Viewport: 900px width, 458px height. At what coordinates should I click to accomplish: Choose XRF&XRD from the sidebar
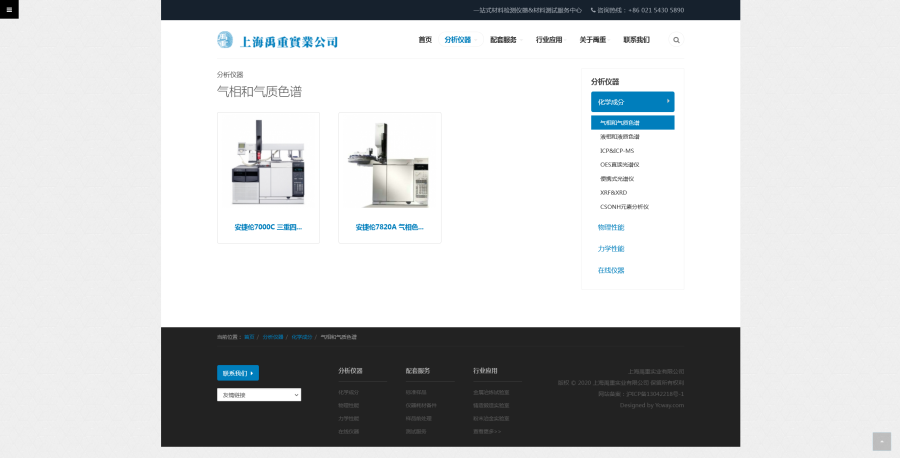coord(614,192)
